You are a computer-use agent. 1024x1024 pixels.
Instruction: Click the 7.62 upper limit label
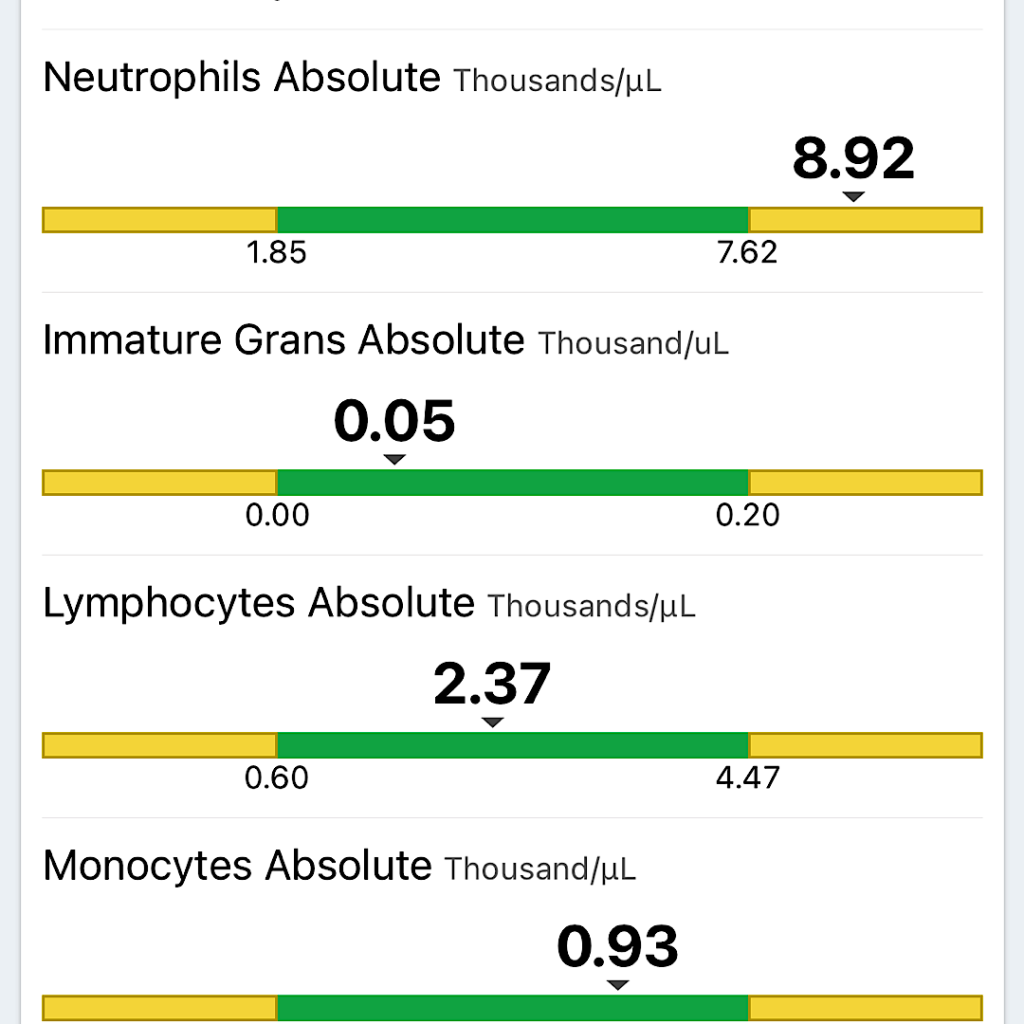[x=747, y=252]
